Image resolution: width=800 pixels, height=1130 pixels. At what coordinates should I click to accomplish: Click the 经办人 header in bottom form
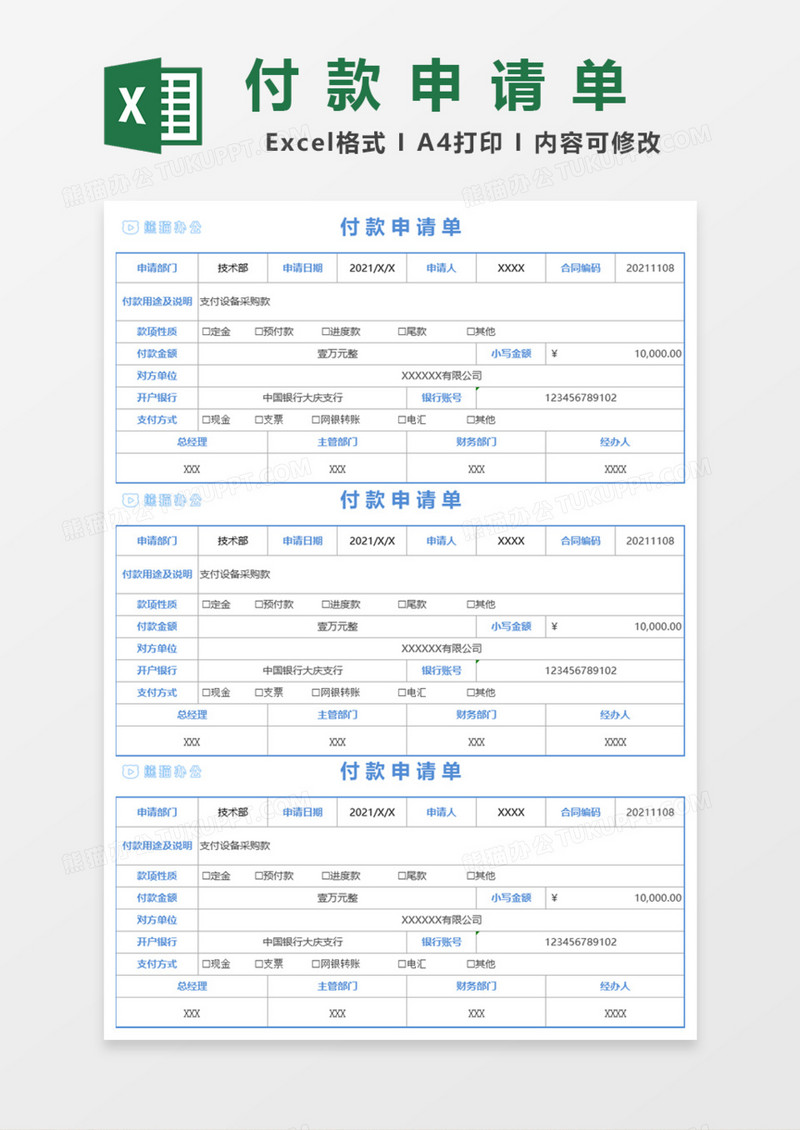click(615, 986)
